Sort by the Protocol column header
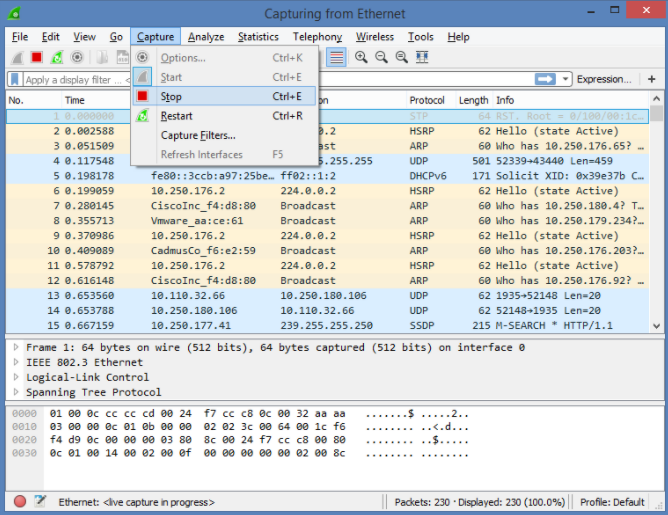The height and width of the screenshot is (515, 668). (x=431, y=100)
